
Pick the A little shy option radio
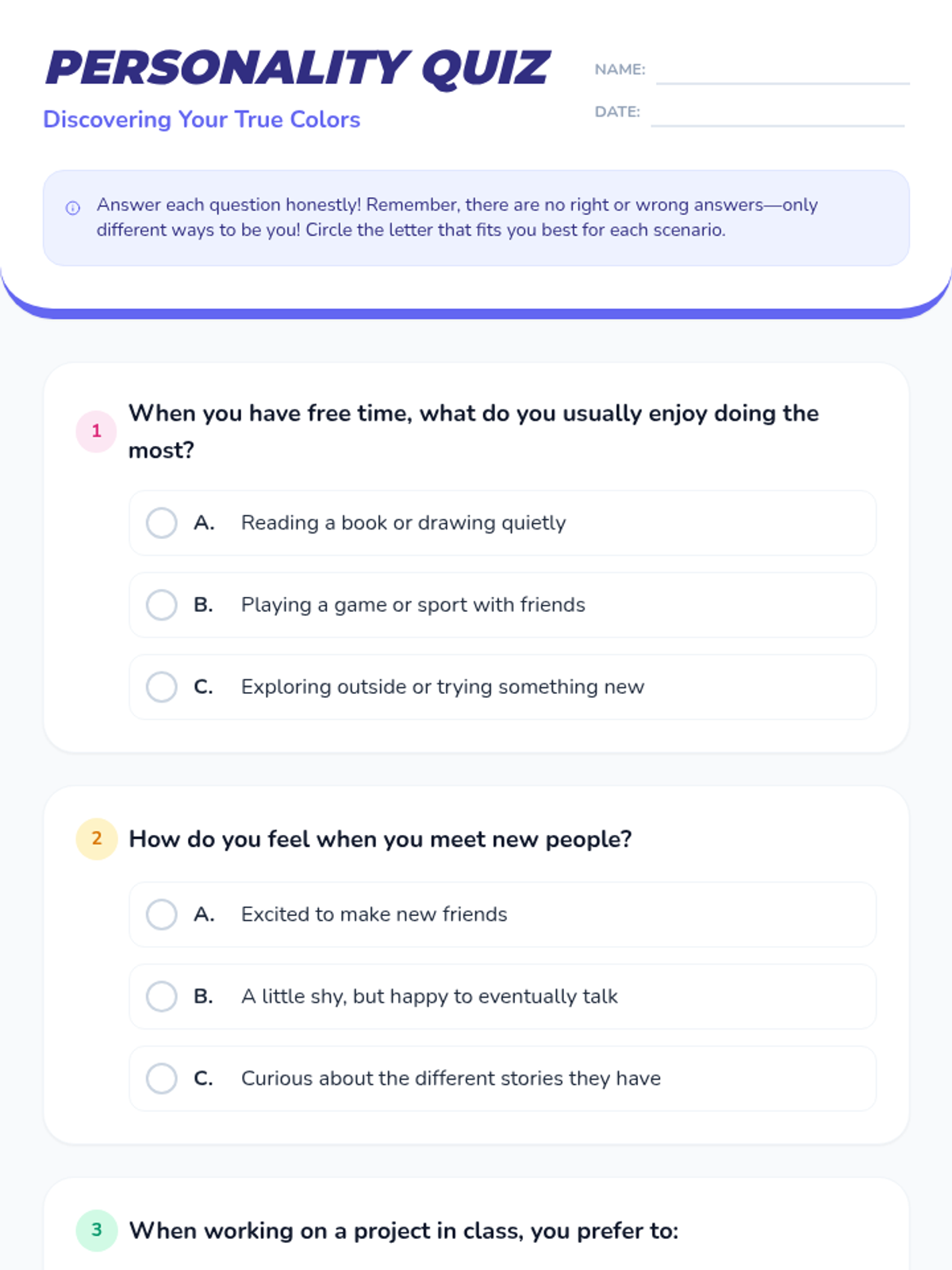point(162,996)
